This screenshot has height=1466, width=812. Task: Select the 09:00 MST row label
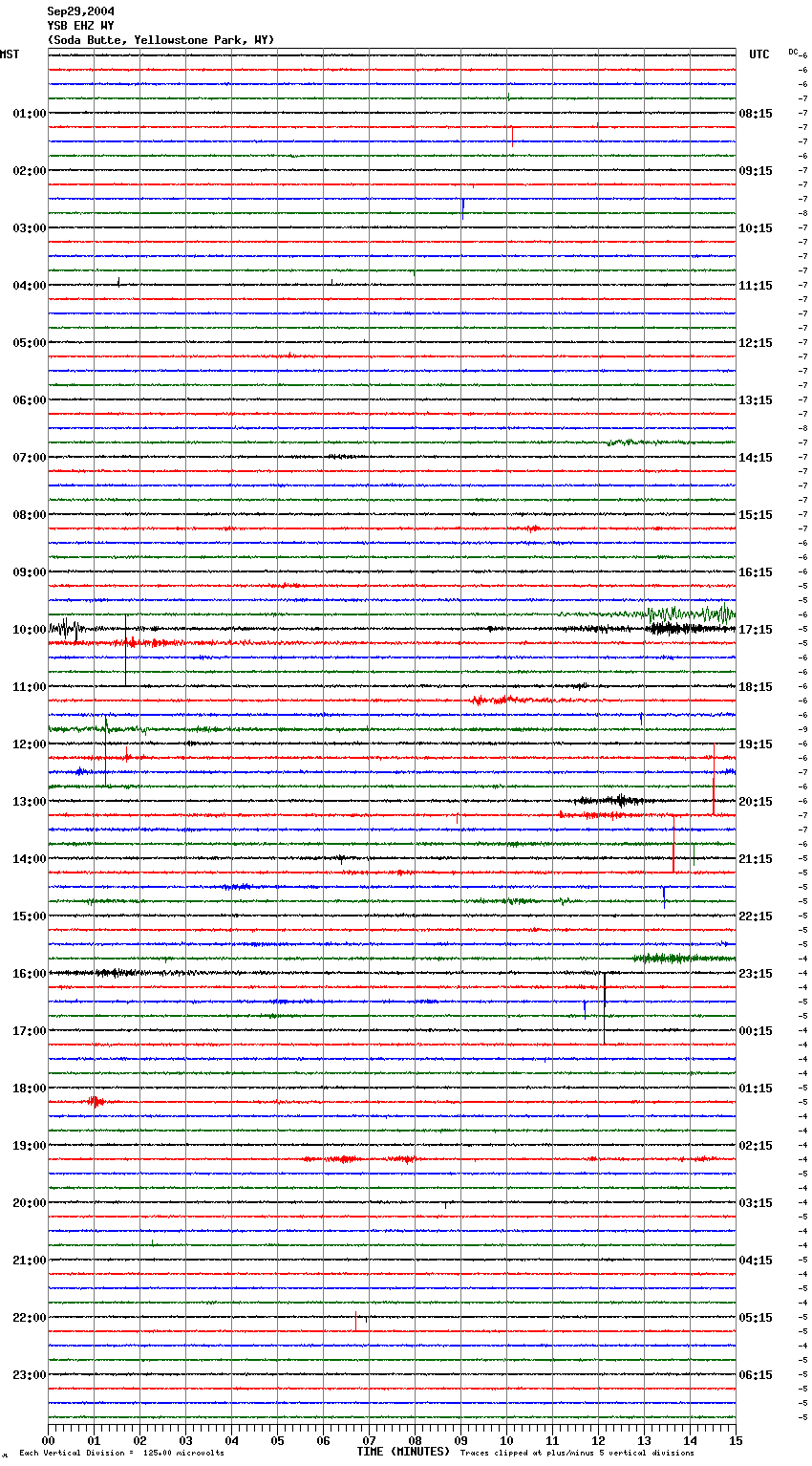click(x=30, y=572)
